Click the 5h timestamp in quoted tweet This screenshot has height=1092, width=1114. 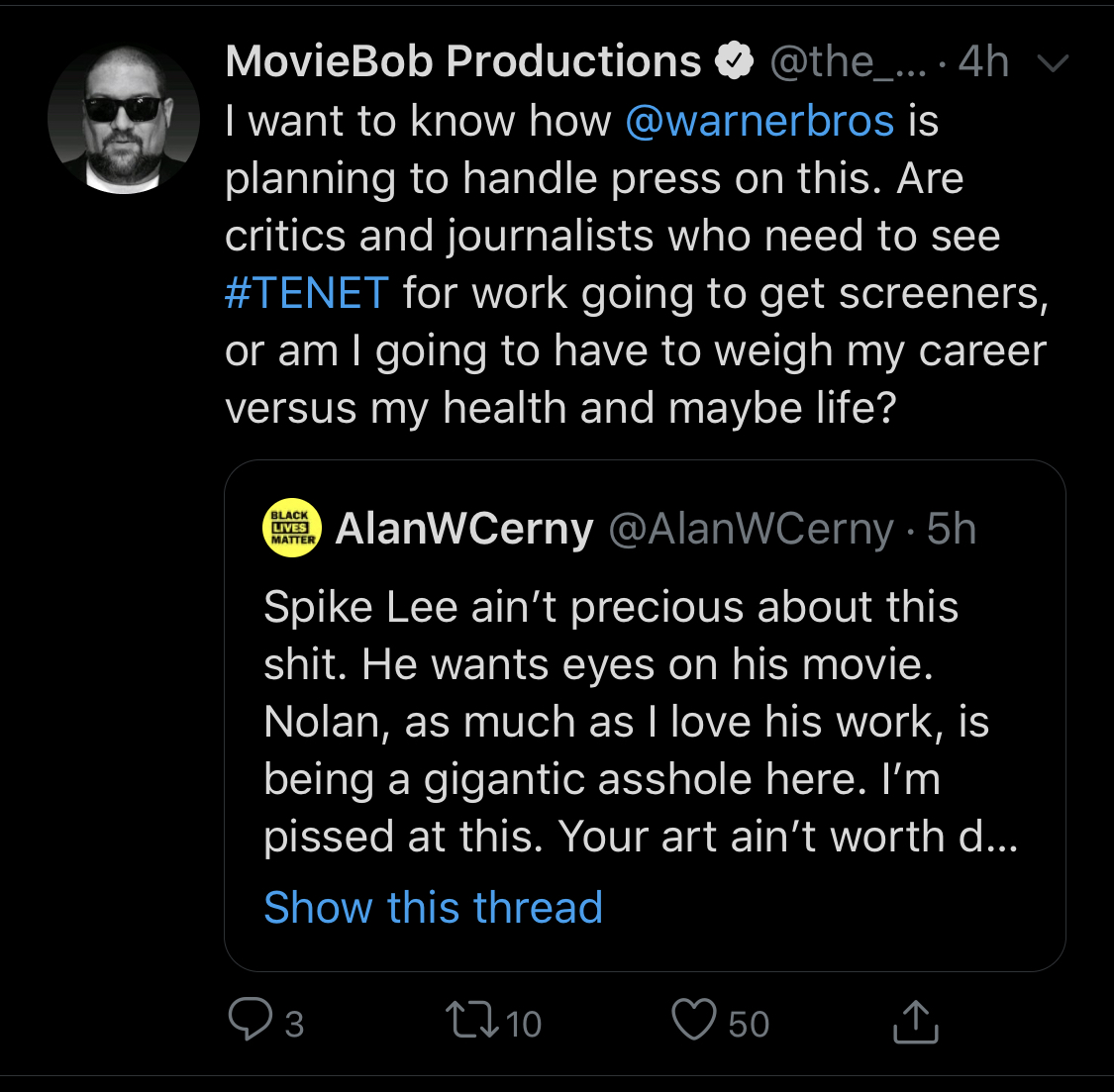952,529
